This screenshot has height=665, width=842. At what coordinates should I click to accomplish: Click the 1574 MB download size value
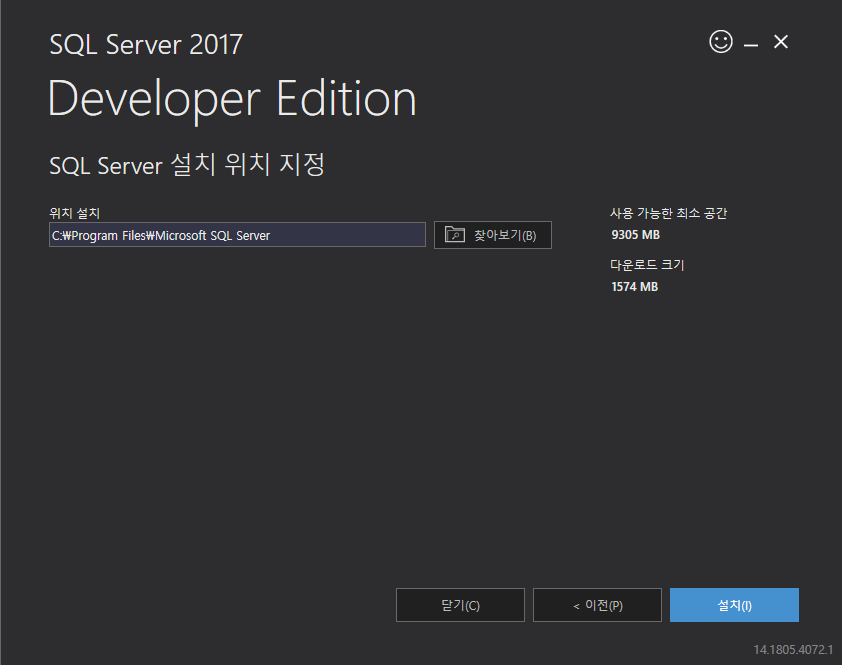(634, 287)
